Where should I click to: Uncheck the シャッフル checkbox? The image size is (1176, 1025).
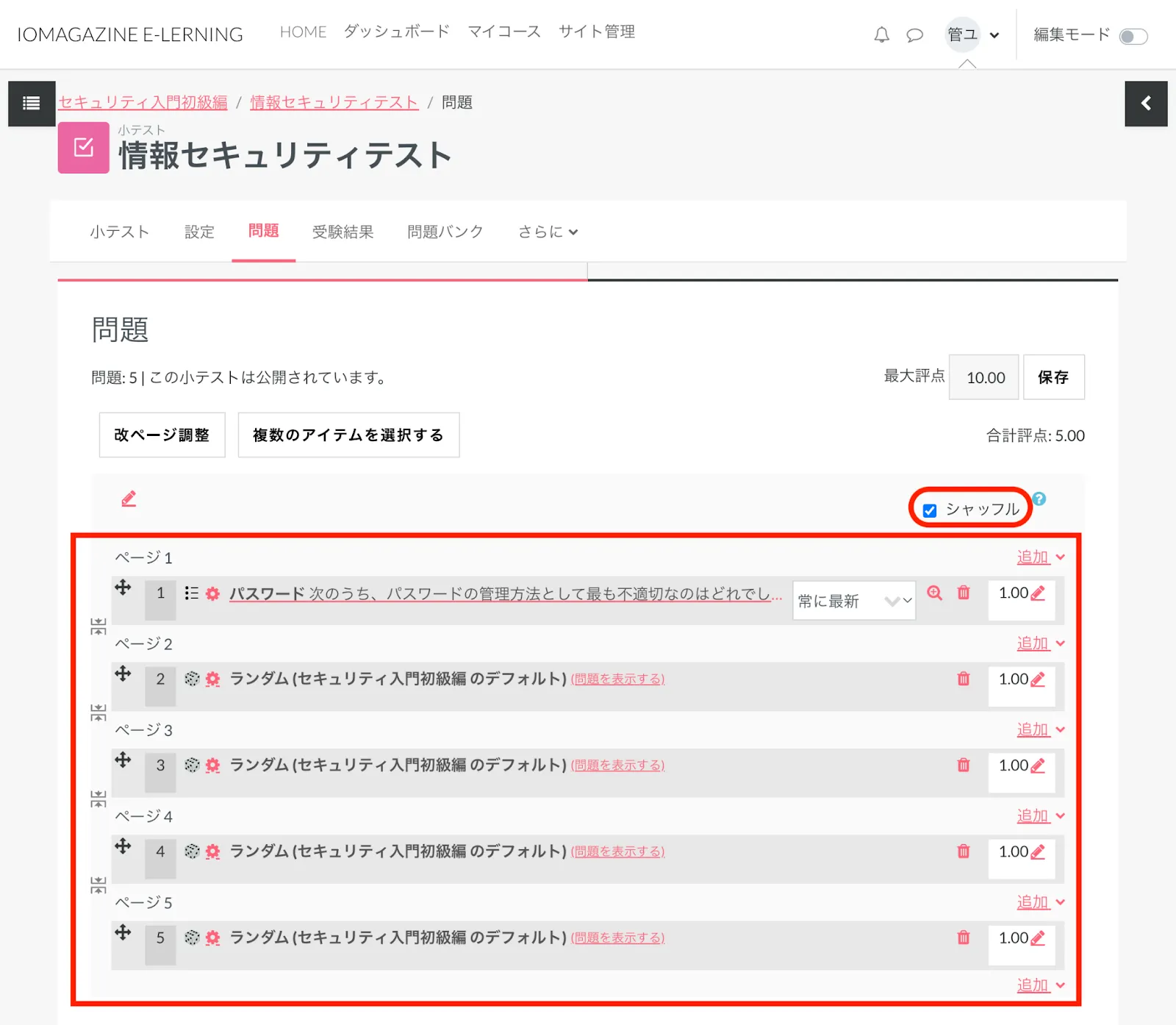(x=930, y=510)
